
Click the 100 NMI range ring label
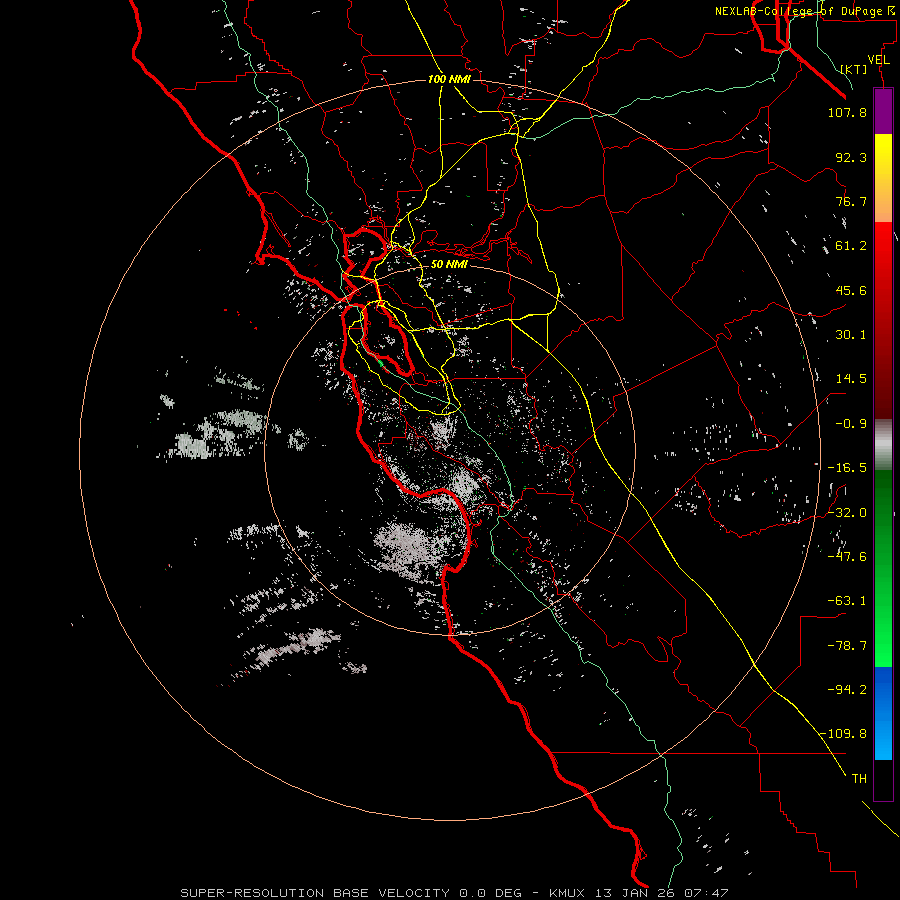pyautogui.click(x=449, y=79)
